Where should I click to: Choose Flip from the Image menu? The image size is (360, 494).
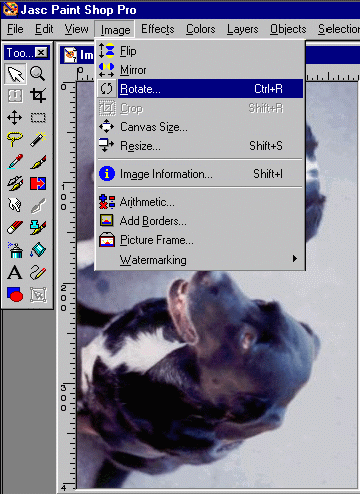coord(200,51)
